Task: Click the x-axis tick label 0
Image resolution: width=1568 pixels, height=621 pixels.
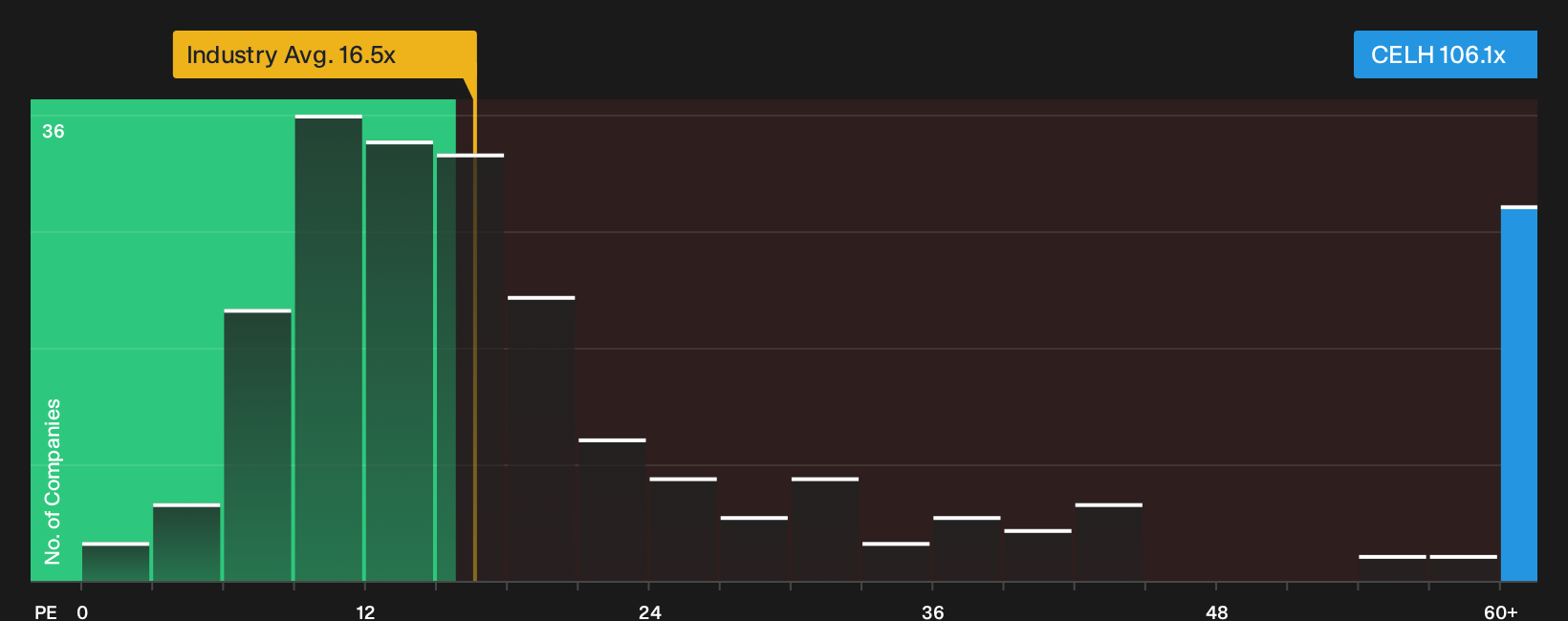Action: (x=82, y=612)
